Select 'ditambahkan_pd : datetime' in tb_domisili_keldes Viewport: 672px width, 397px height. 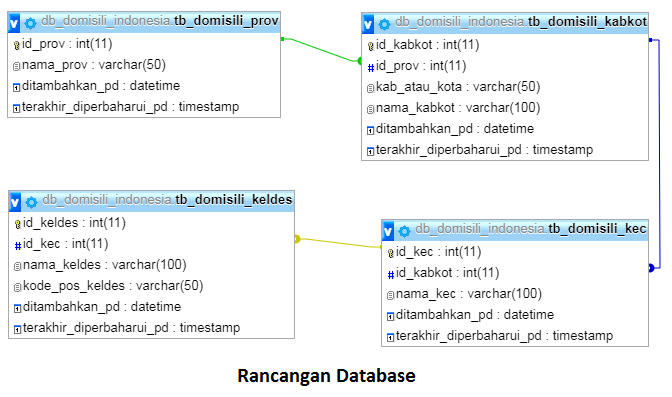pos(102,307)
